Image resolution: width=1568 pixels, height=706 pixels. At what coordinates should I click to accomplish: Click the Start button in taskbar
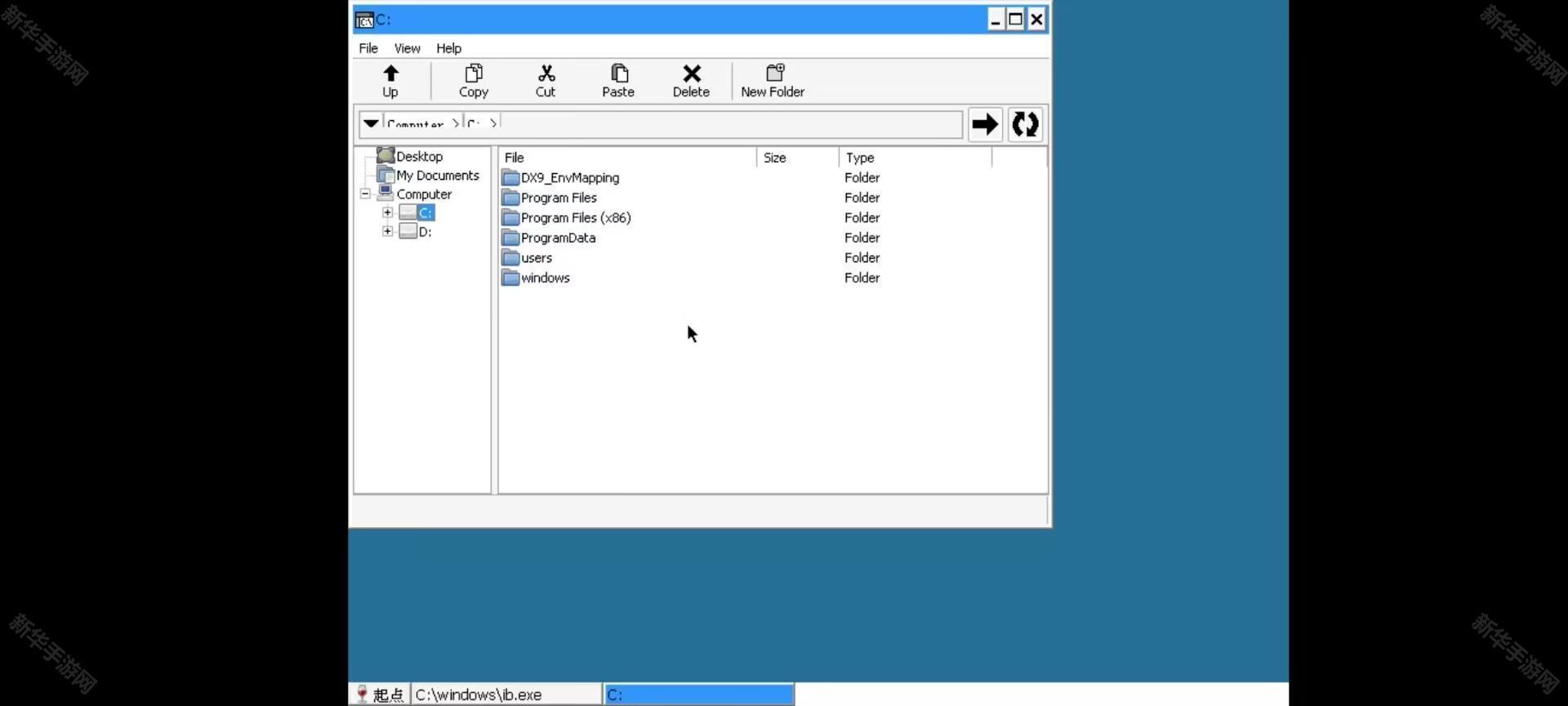[x=380, y=695]
